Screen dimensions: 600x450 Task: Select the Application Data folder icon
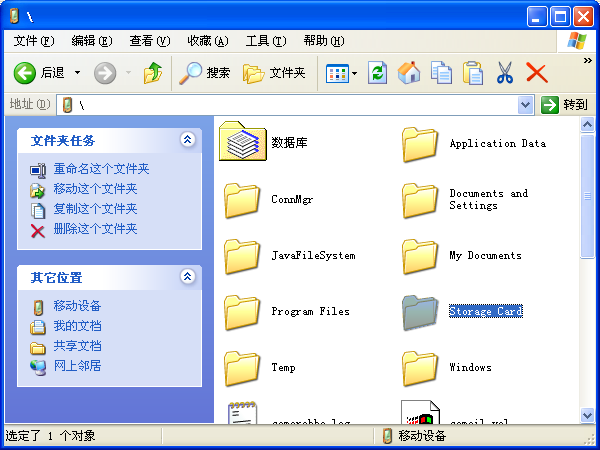click(x=420, y=144)
